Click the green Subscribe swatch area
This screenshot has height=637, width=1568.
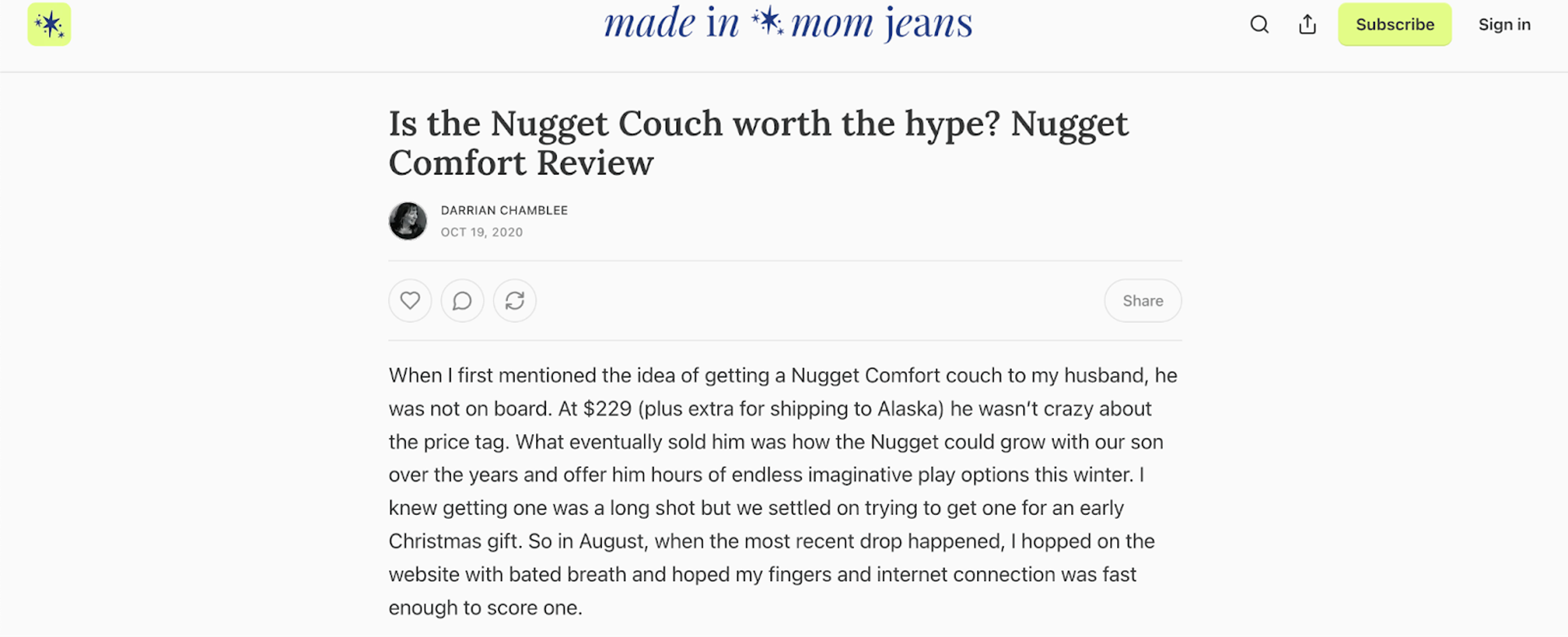pyautogui.click(x=1394, y=24)
